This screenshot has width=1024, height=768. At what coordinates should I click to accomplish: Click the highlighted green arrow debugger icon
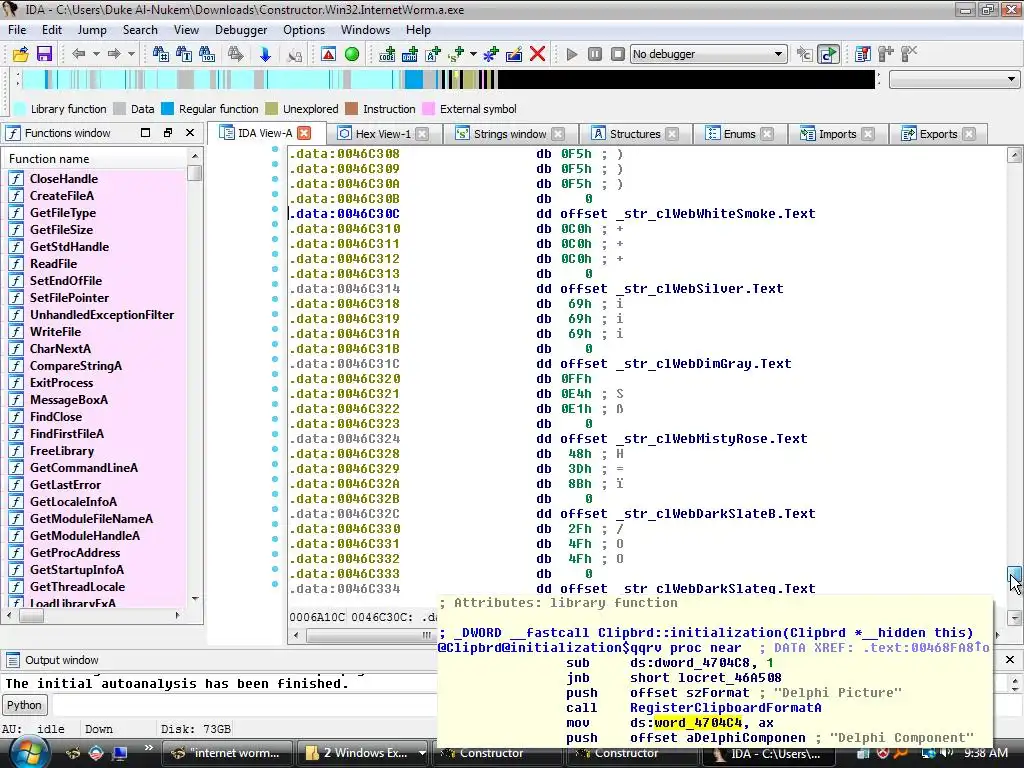tap(828, 54)
